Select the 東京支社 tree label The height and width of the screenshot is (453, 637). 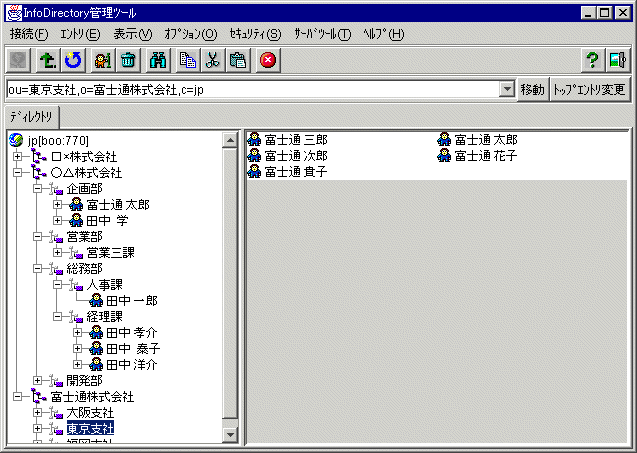(90, 428)
